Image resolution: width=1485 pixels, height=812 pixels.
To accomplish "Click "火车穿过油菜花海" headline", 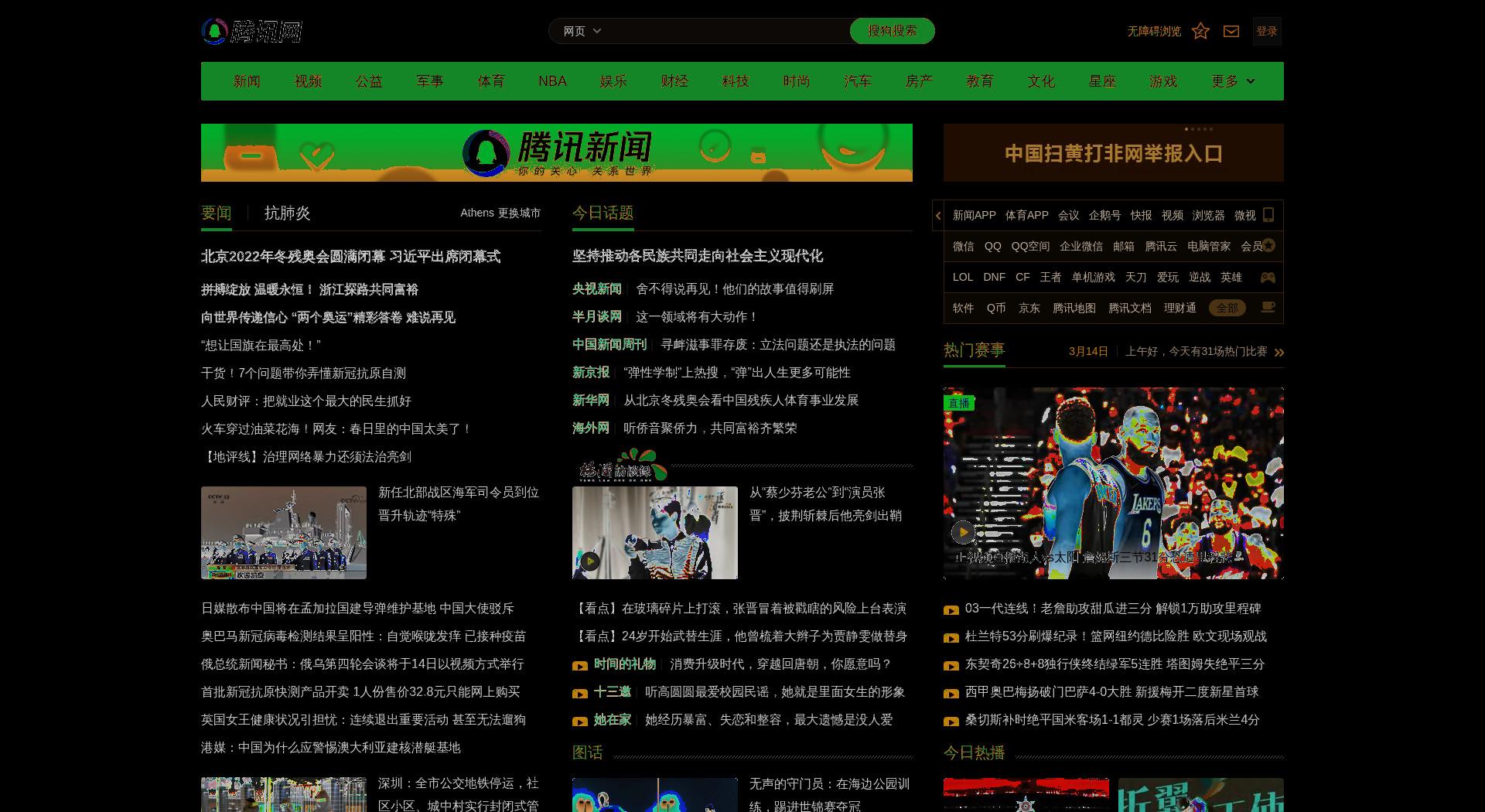I will (x=336, y=429).
